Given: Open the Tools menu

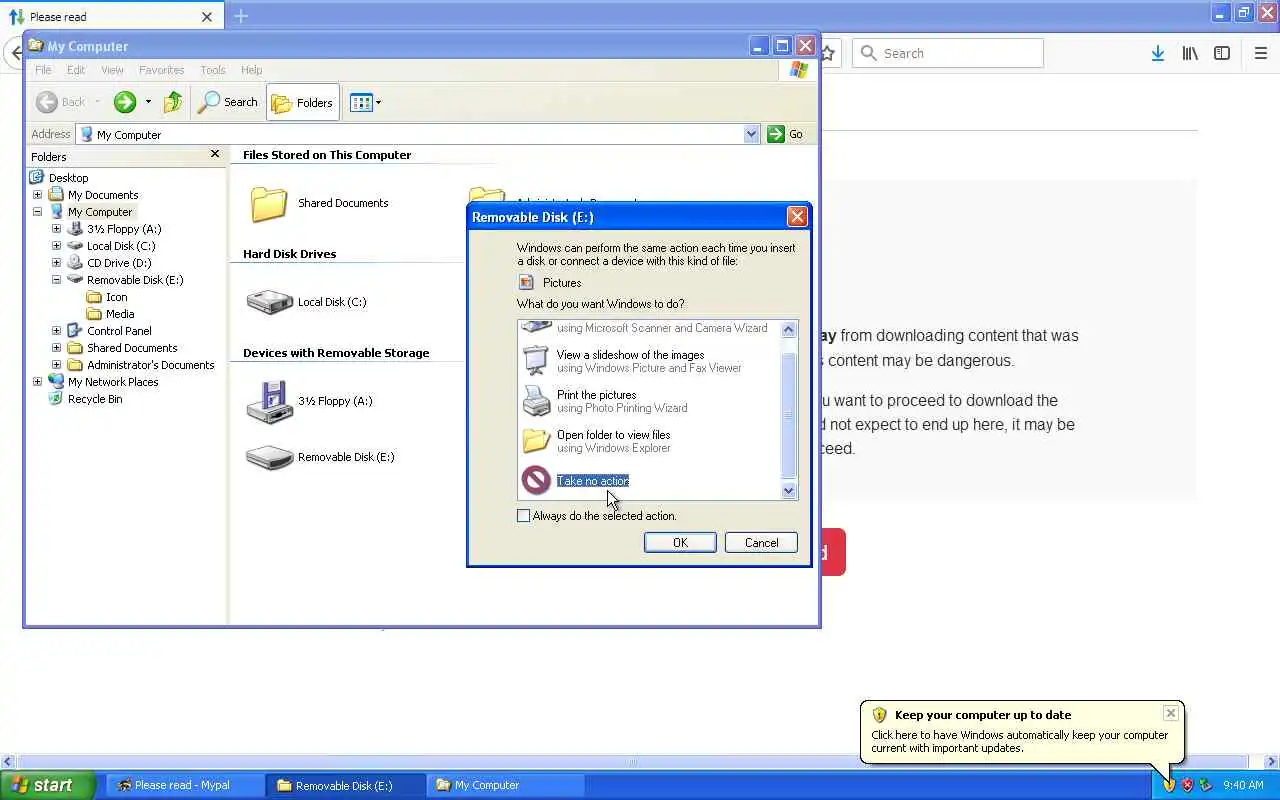Looking at the screenshot, I should click(213, 70).
